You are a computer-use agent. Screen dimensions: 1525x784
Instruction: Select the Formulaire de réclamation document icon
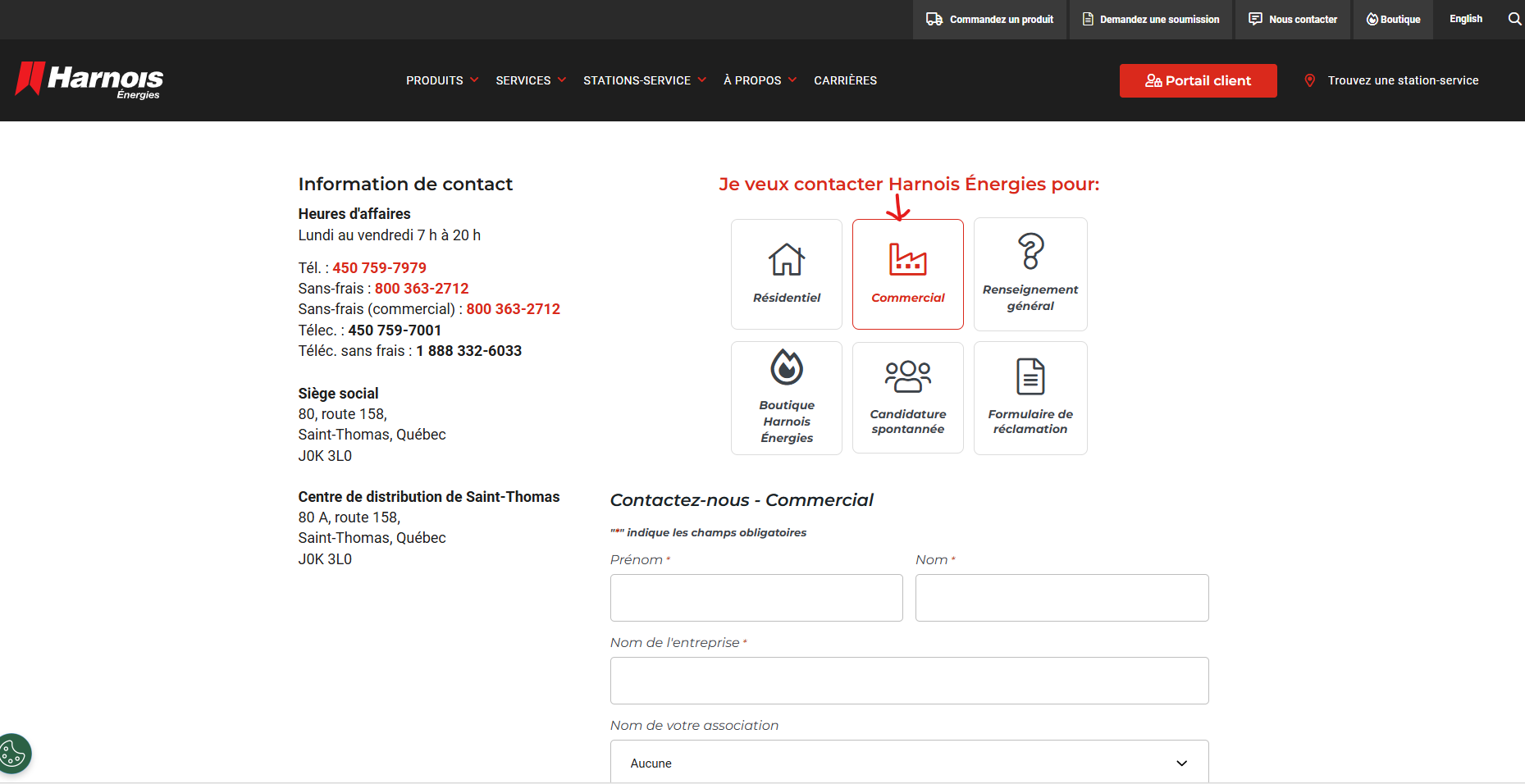1030,376
